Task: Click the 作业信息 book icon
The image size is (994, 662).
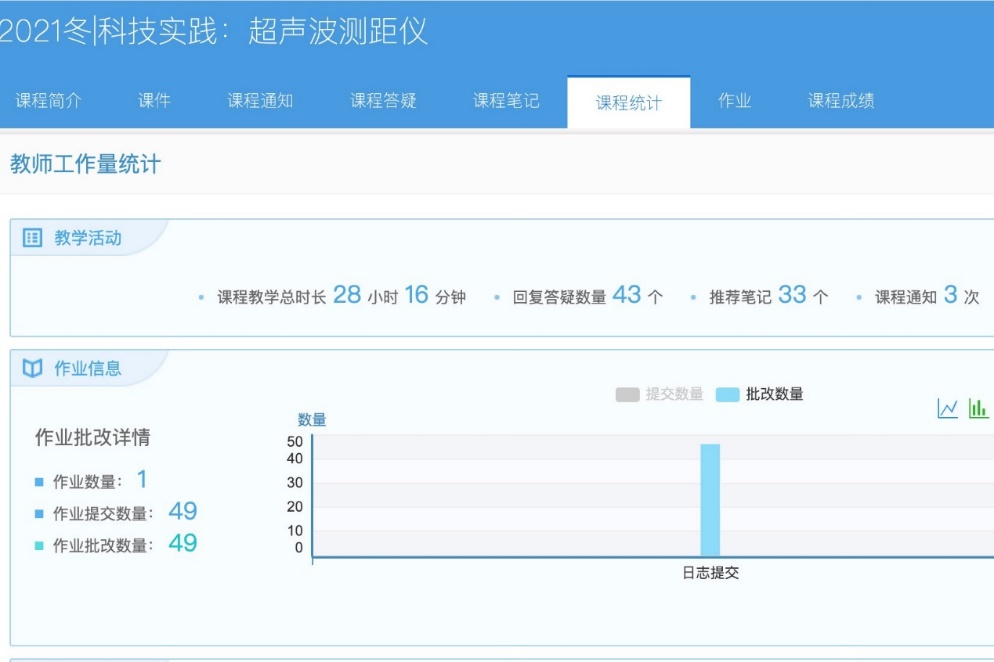Action: (32, 369)
